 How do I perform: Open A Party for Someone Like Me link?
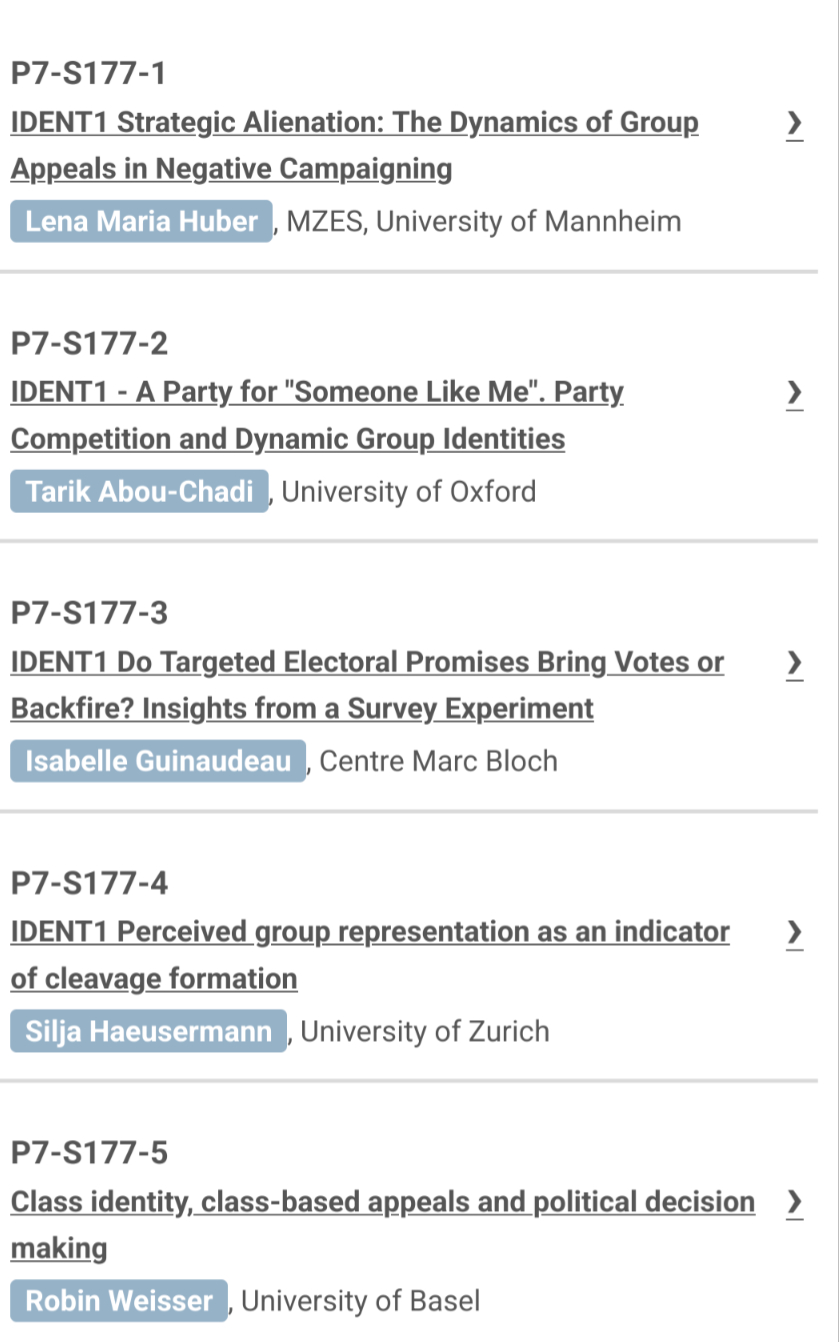point(317,393)
